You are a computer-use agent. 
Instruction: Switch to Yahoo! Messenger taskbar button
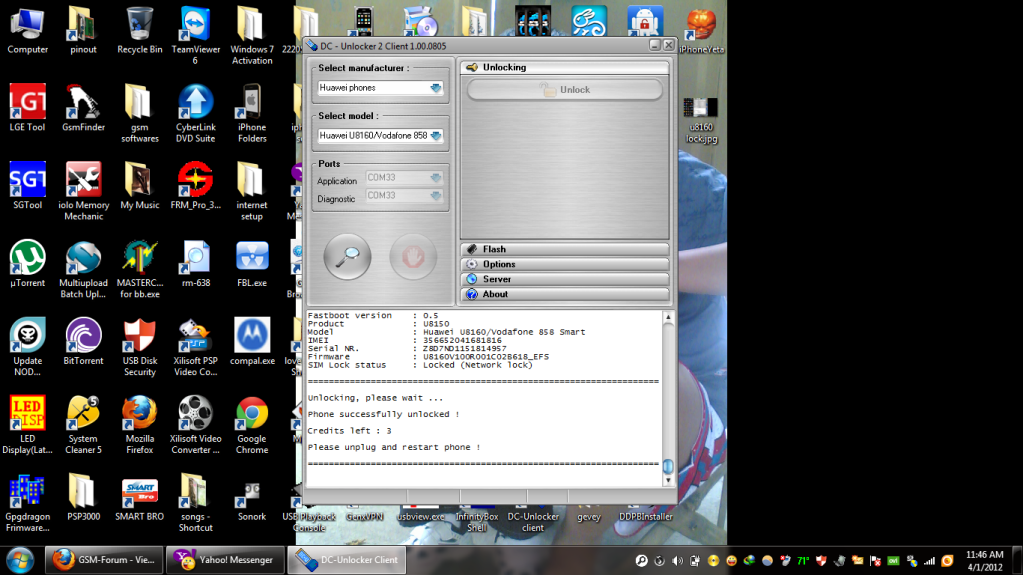[226, 560]
